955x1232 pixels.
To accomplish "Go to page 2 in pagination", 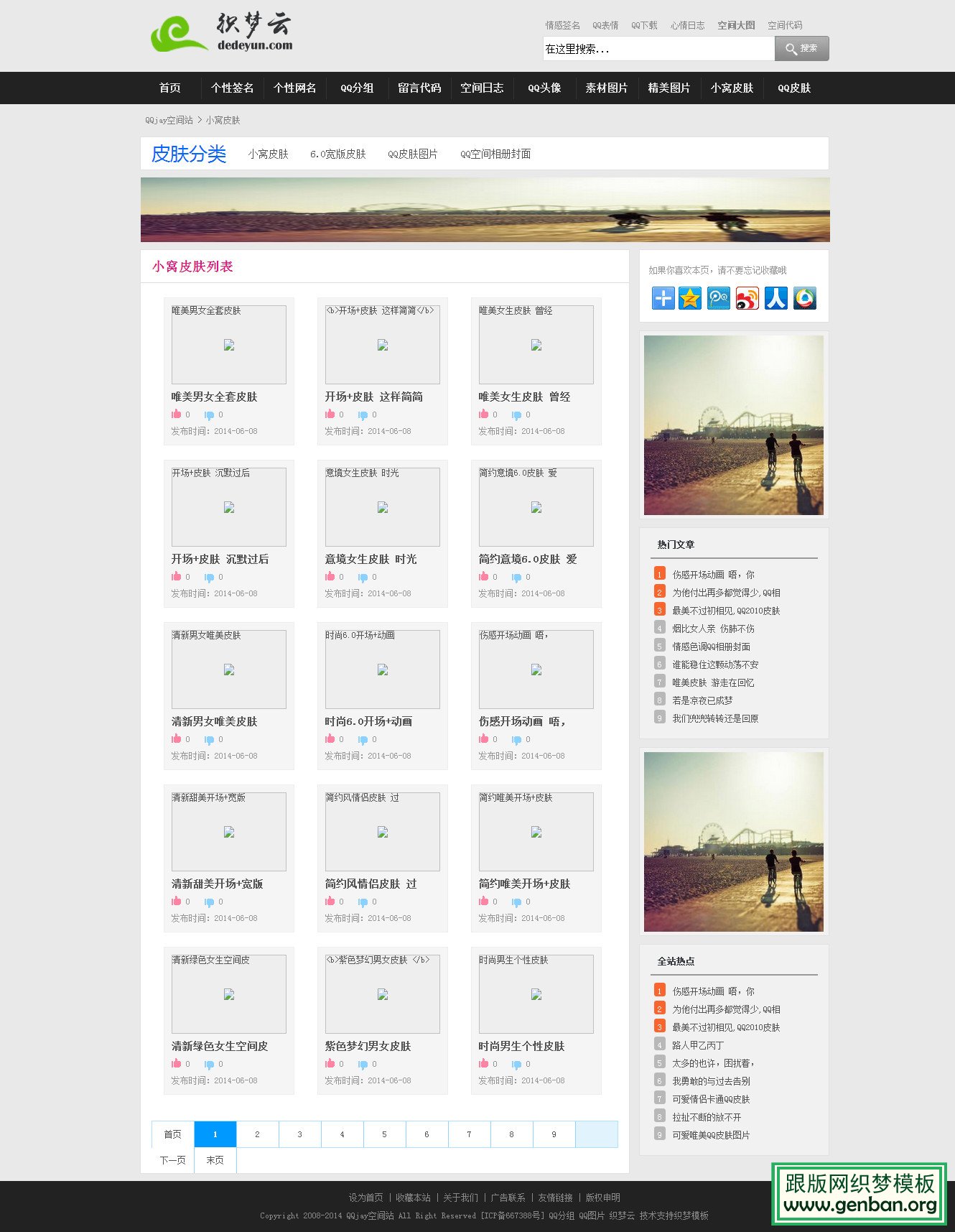I will [x=257, y=1134].
